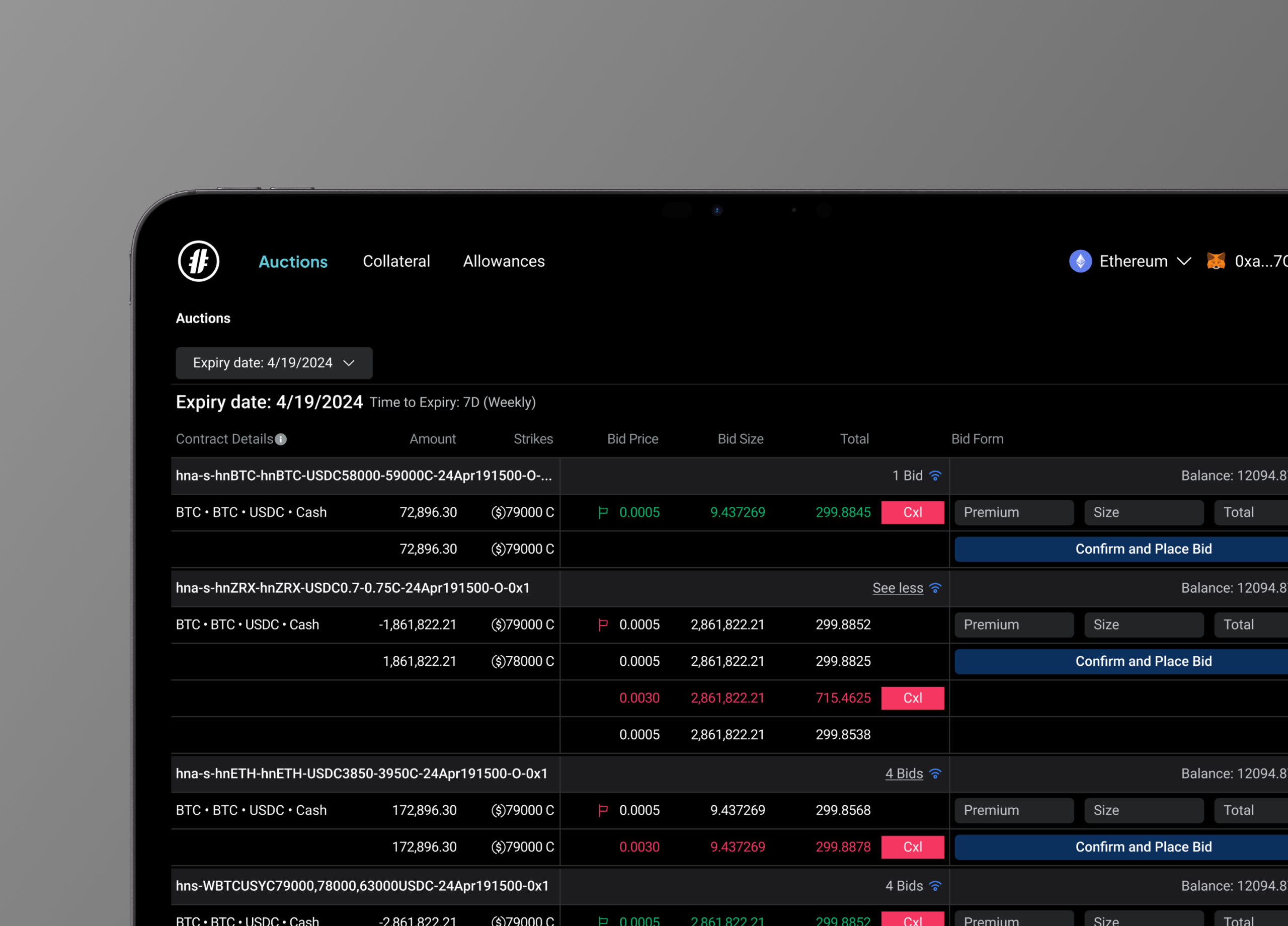
Task: Click the Ethereum network icon
Action: 1080,261
